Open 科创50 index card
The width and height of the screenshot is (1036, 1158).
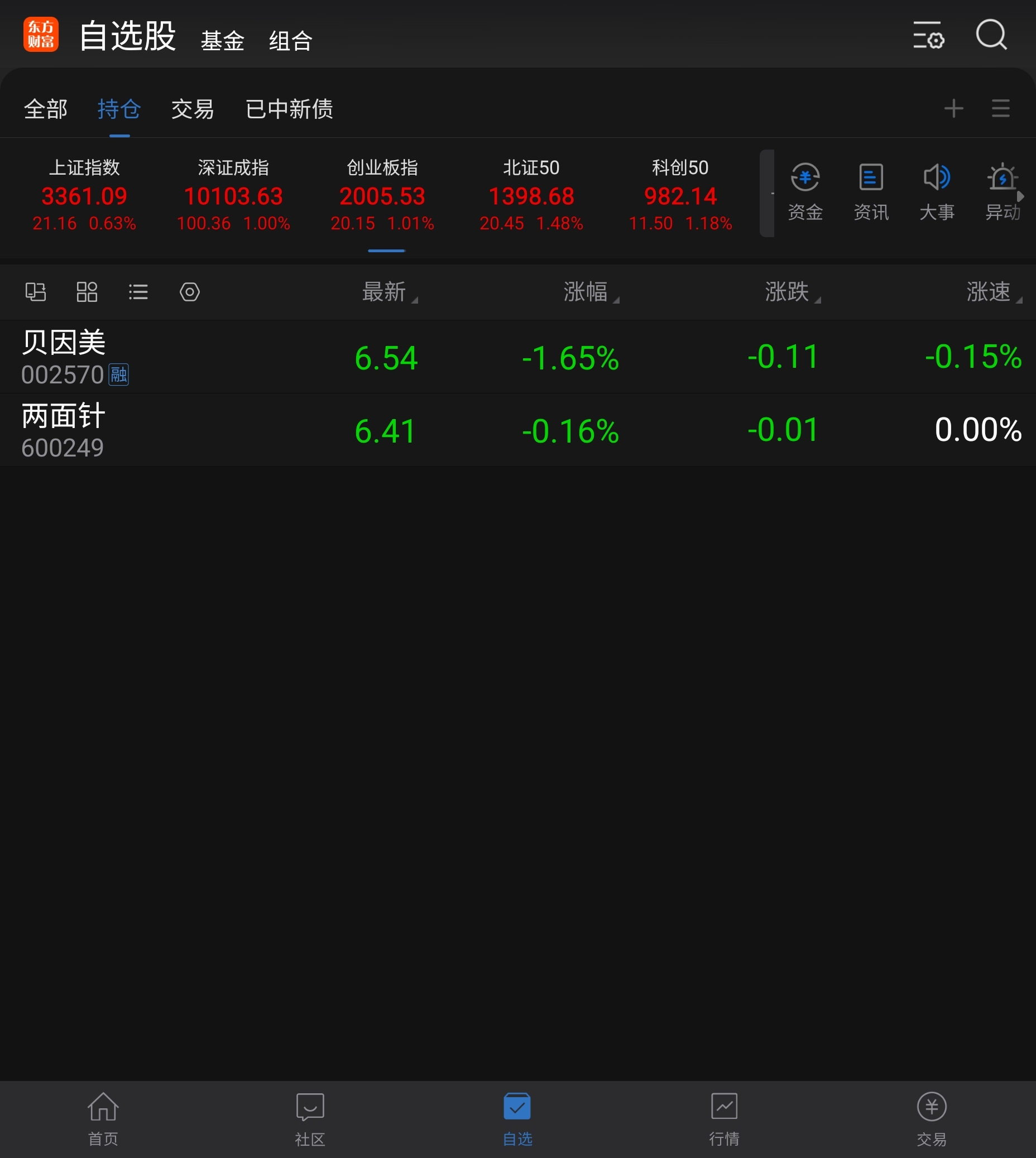click(680, 195)
